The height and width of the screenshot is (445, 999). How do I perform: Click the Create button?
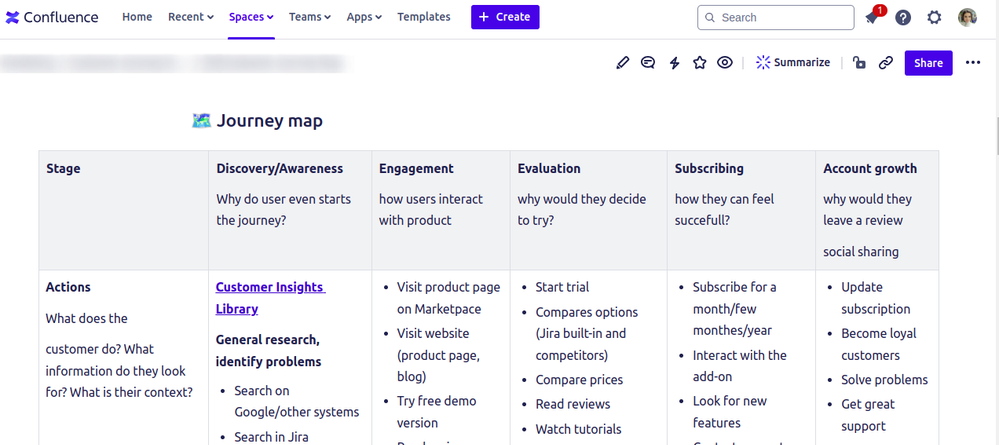click(505, 17)
